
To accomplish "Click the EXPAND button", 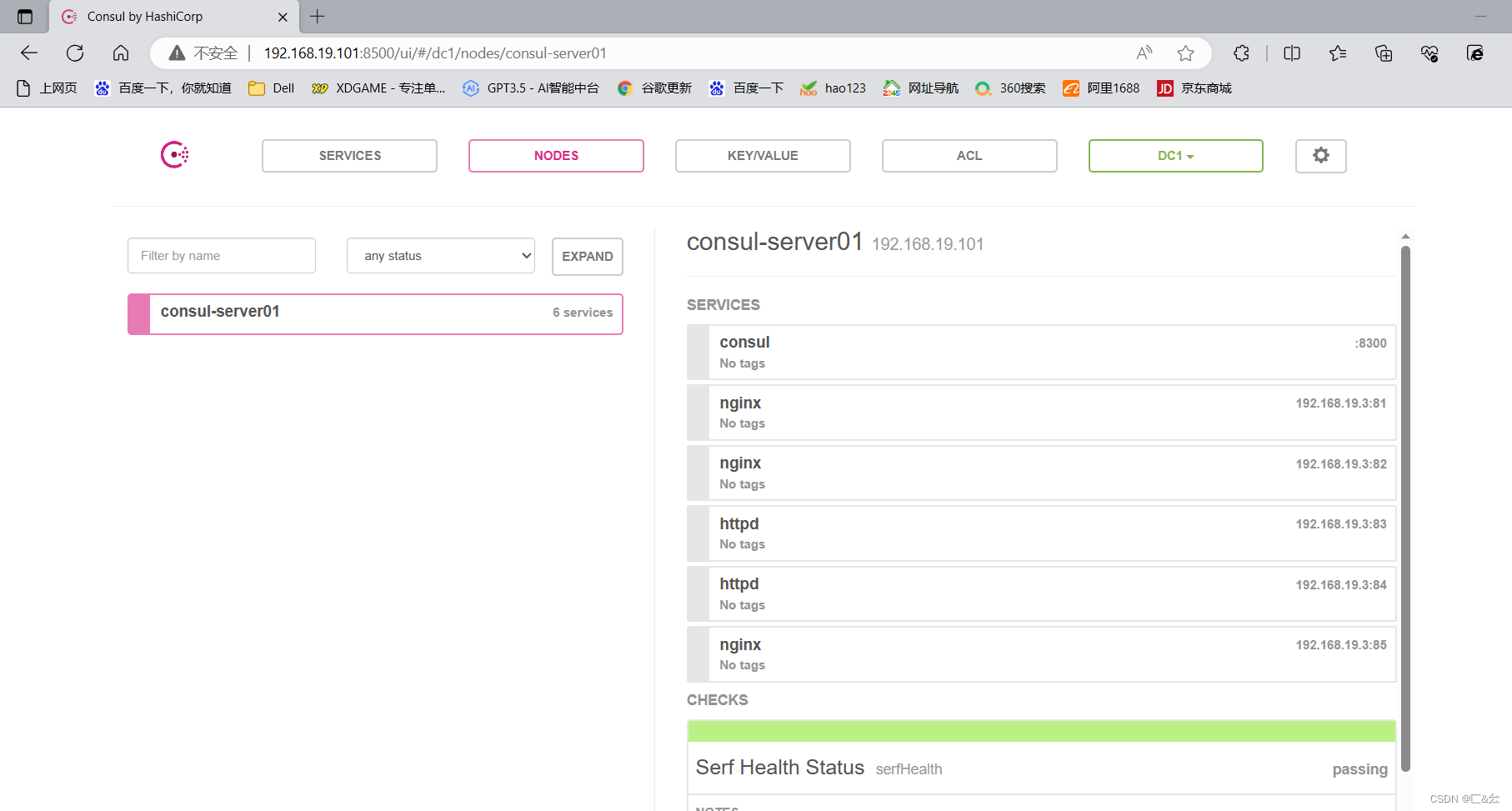I will point(587,256).
